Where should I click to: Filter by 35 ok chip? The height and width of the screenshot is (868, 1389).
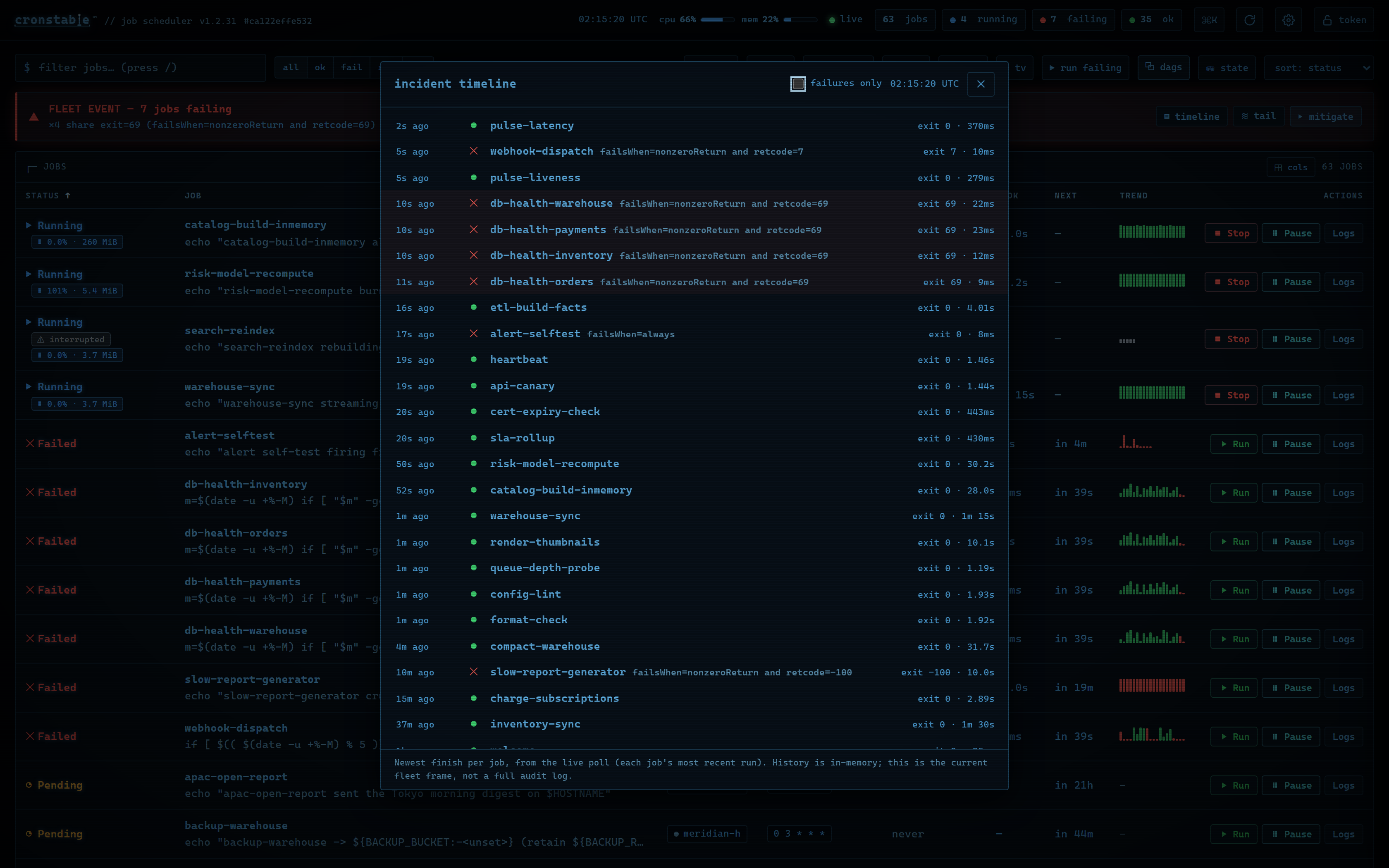(x=1151, y=19)
